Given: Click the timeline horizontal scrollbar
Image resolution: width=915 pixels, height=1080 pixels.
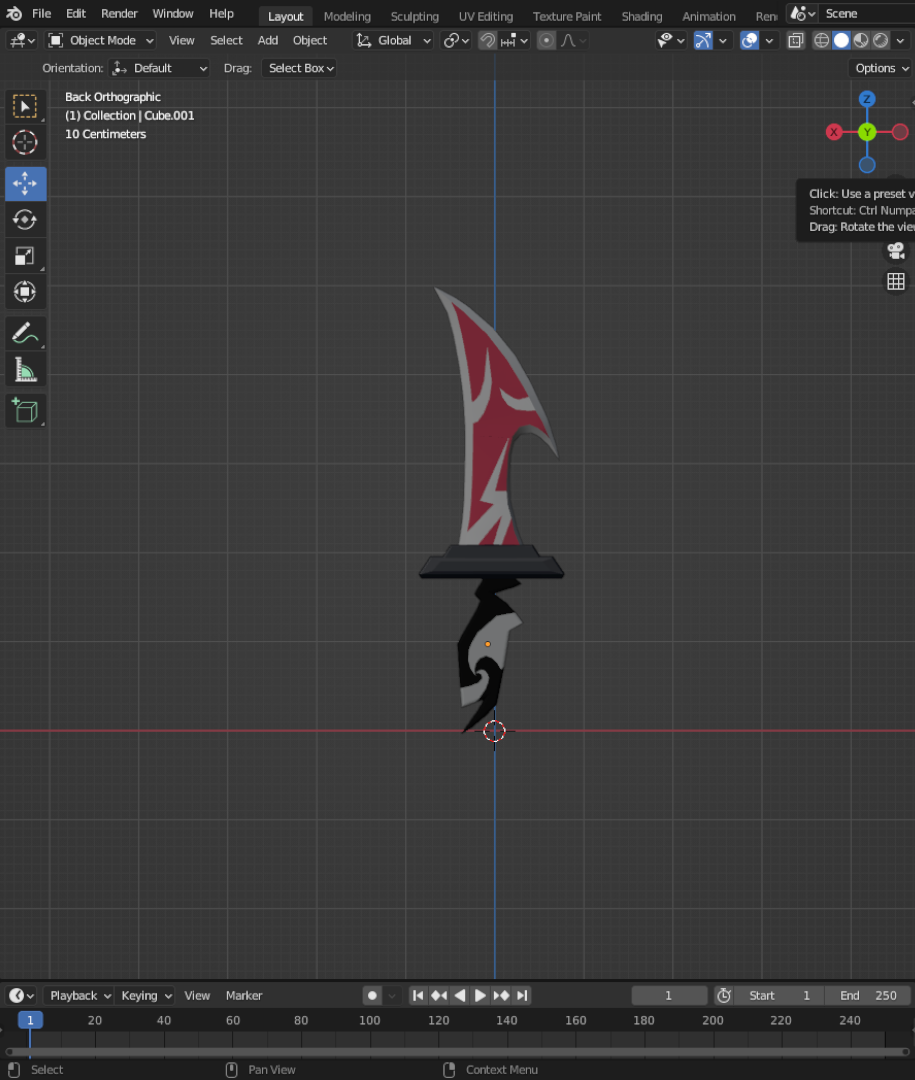Looking at the screenshot, I should [458, 1052].
